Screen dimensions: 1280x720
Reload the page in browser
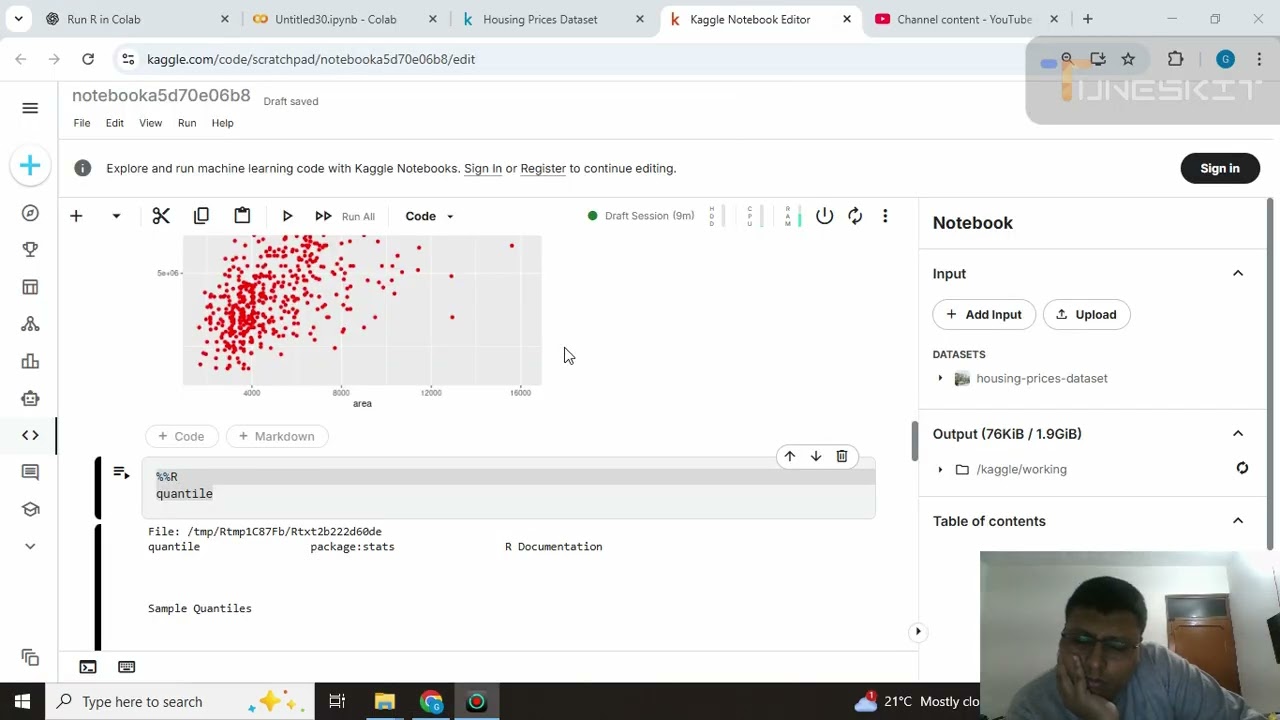tap(88, 59)
